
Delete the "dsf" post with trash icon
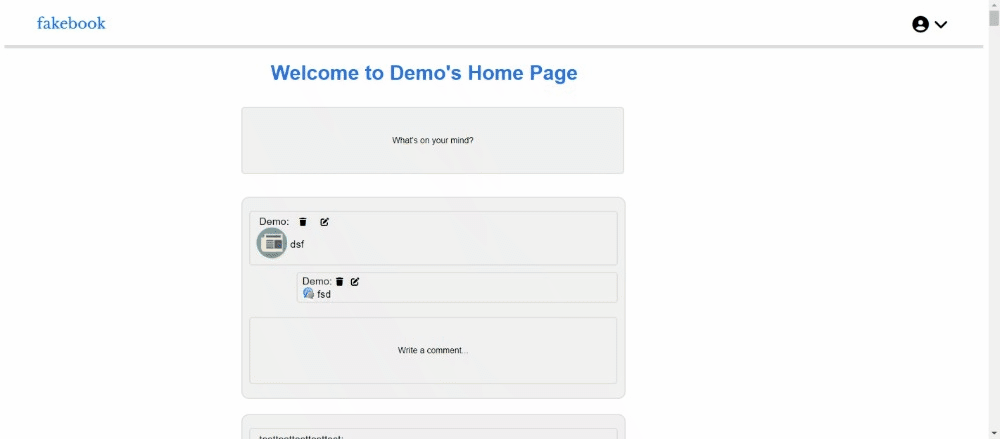[303, 221]
